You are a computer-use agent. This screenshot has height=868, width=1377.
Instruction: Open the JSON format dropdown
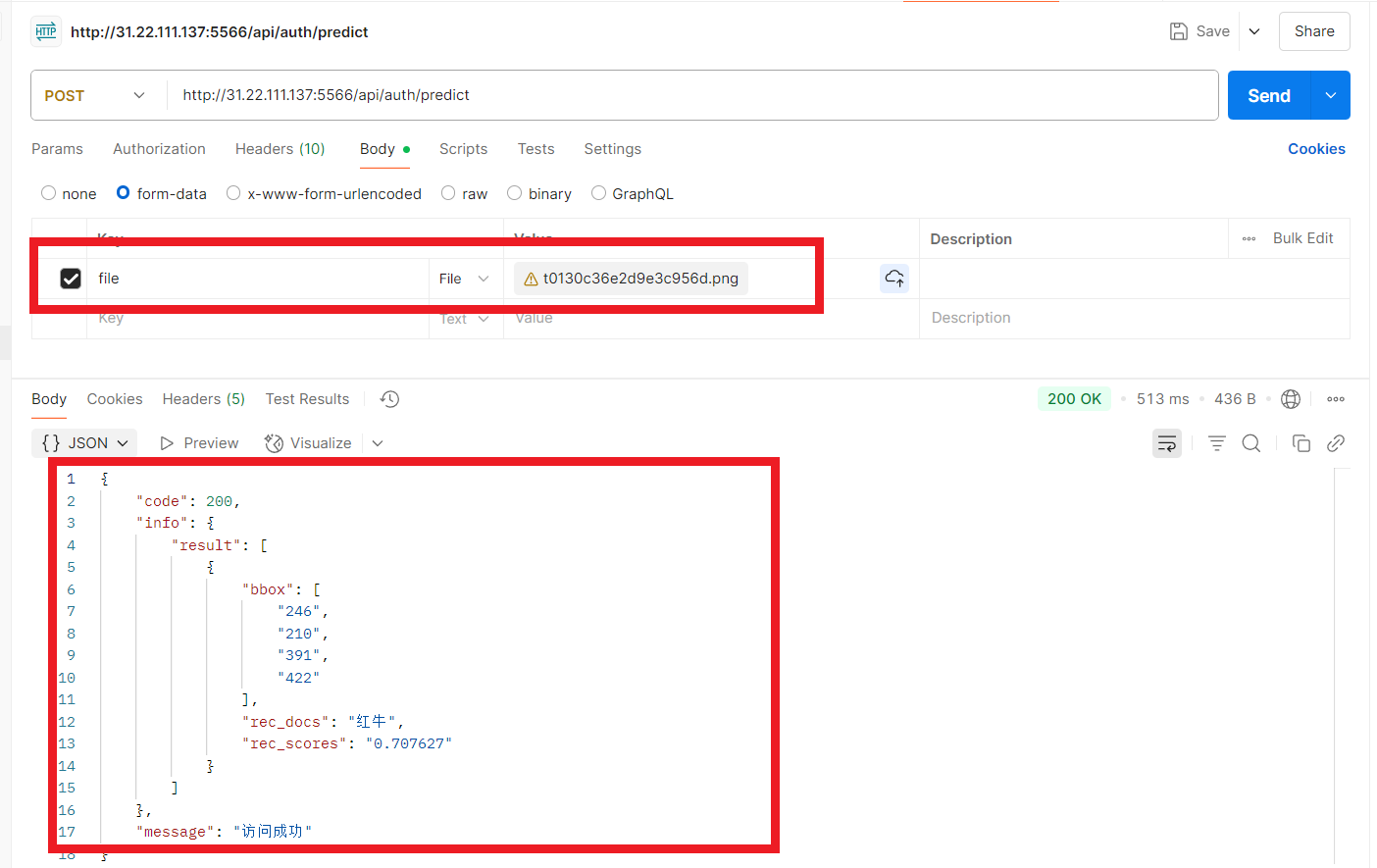tap(85, 443)
